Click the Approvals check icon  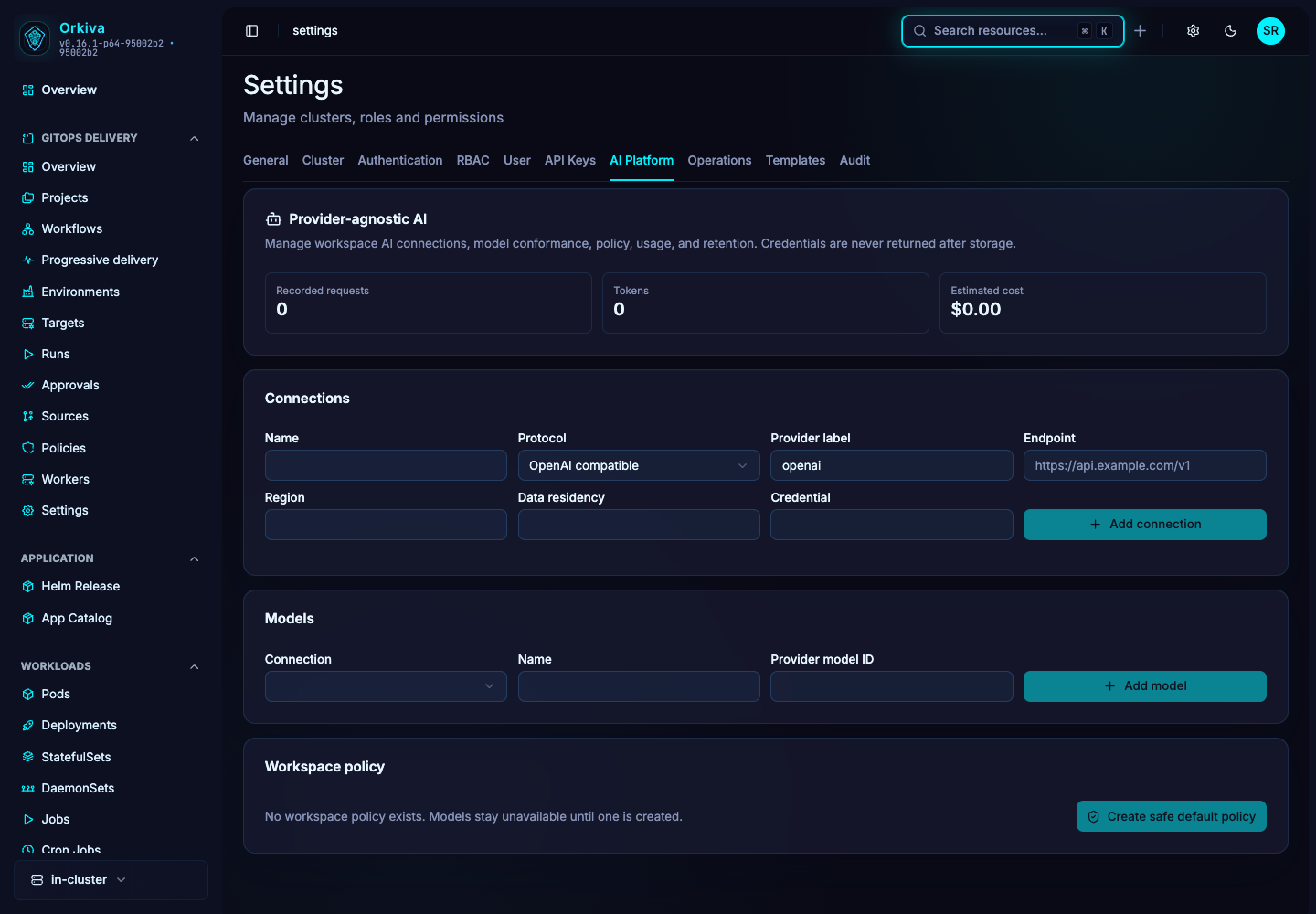28,386
